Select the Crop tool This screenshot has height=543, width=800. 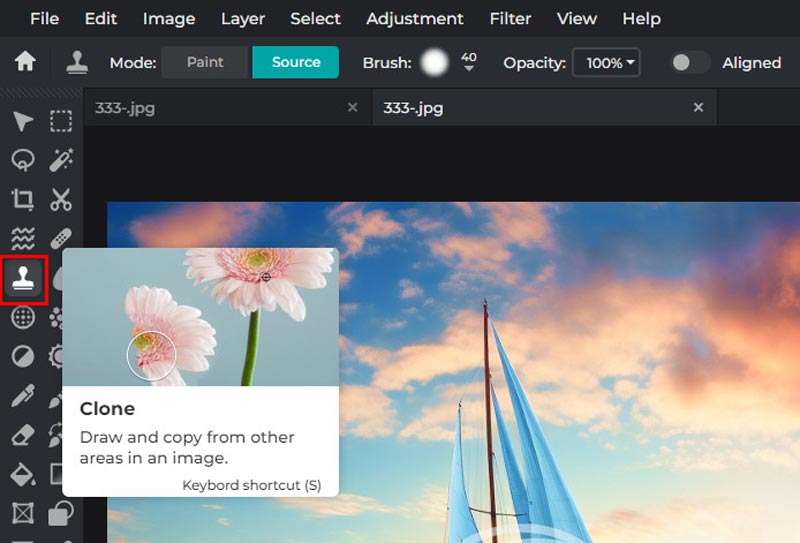pos(23,199)
